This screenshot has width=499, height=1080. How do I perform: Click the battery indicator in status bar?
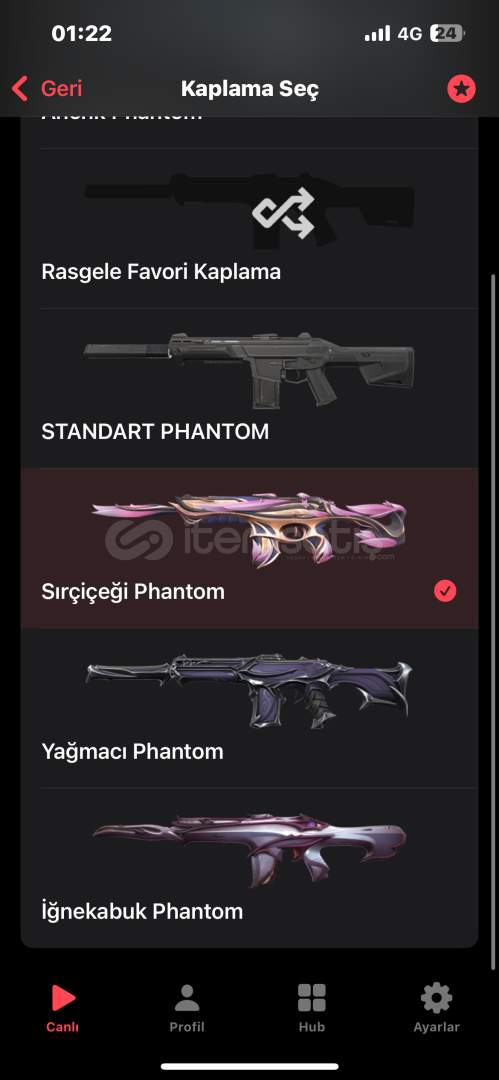447,33
